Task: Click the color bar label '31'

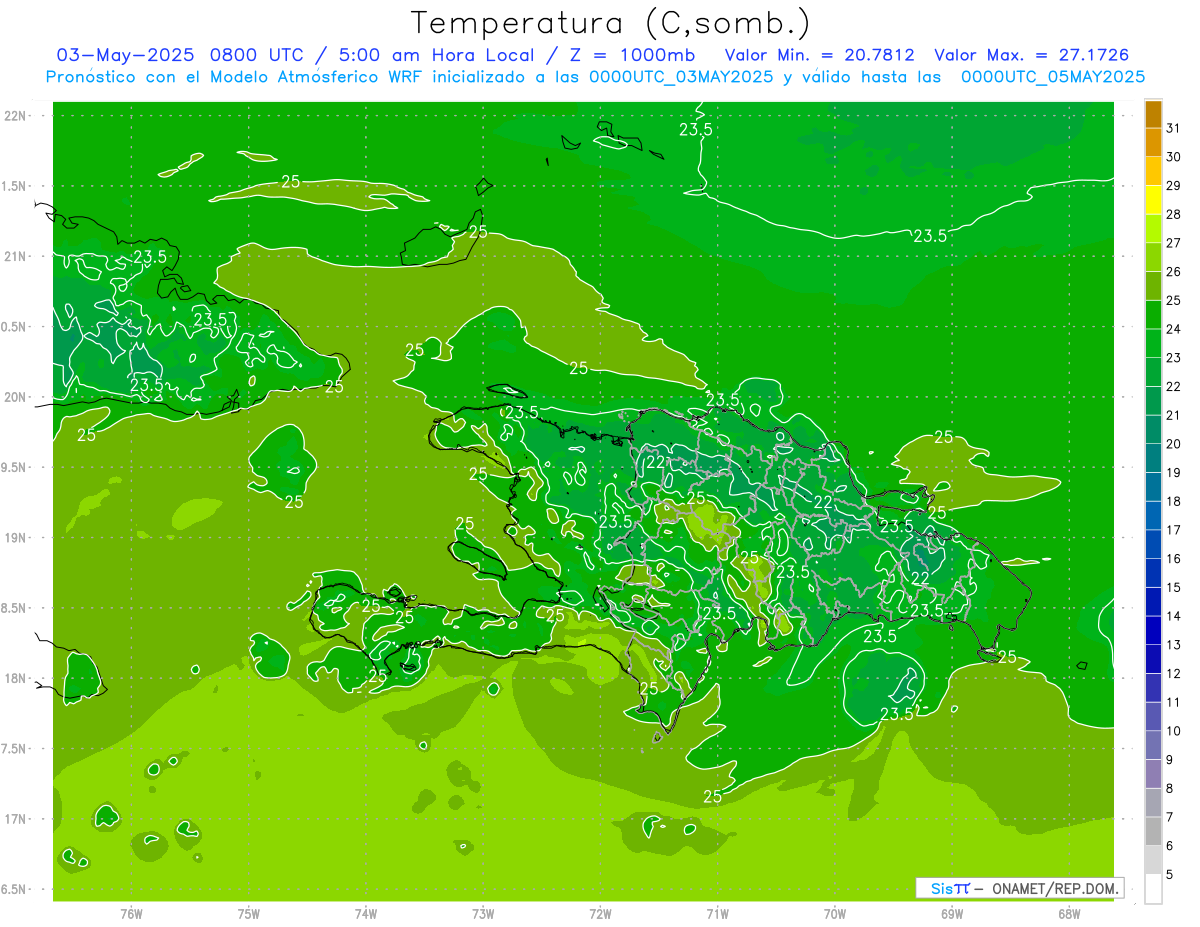Action: tap(1174, 128)
